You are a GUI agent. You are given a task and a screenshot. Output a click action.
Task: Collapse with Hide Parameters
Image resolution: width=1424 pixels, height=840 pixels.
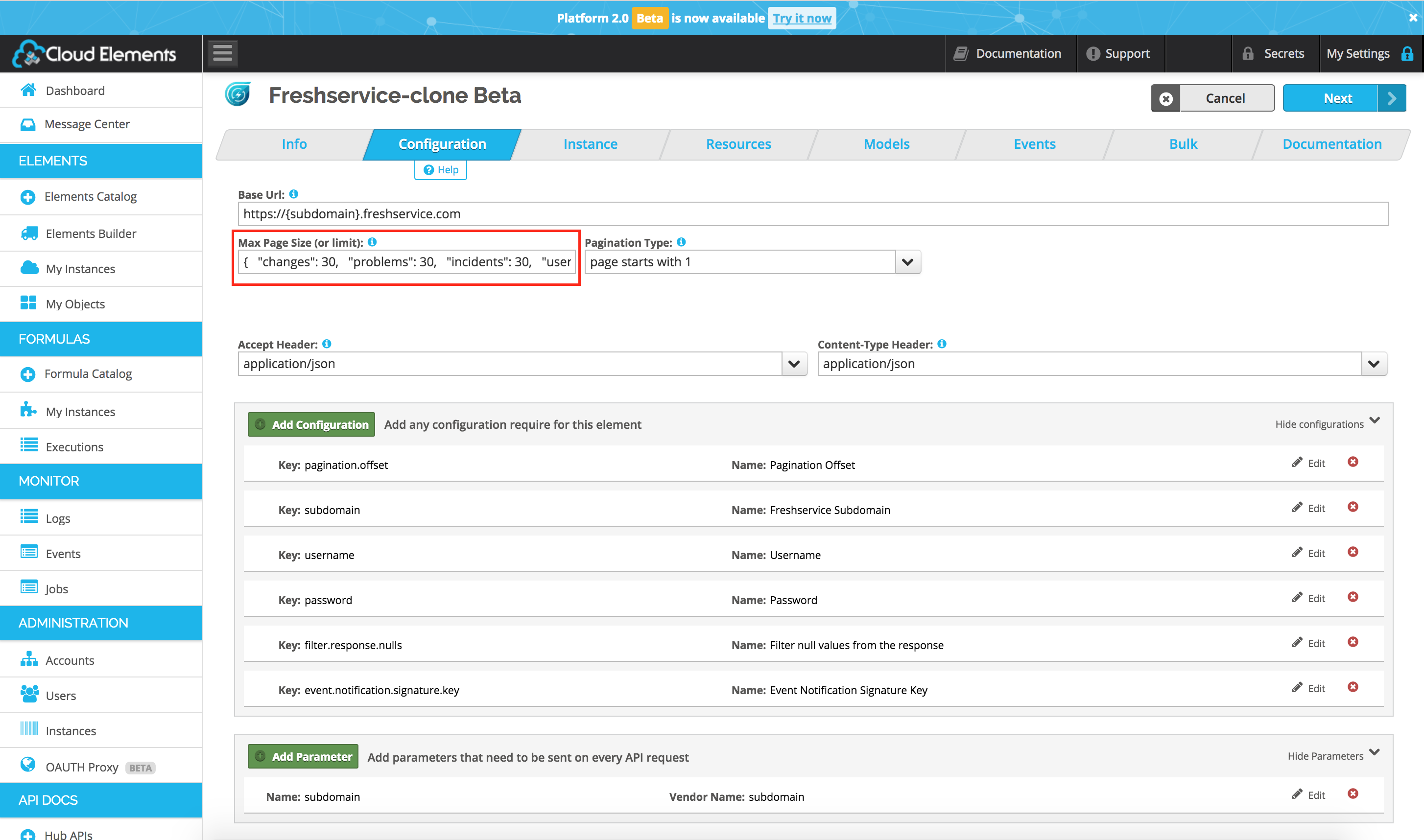1333,756
